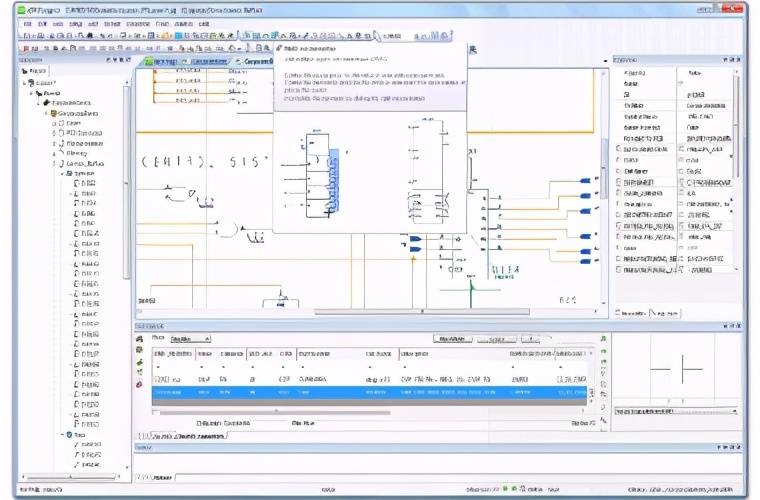Open the dropdown below the crosshair symbol preview
This screenshot has width=760, height=500.
(x=676, y=411)
